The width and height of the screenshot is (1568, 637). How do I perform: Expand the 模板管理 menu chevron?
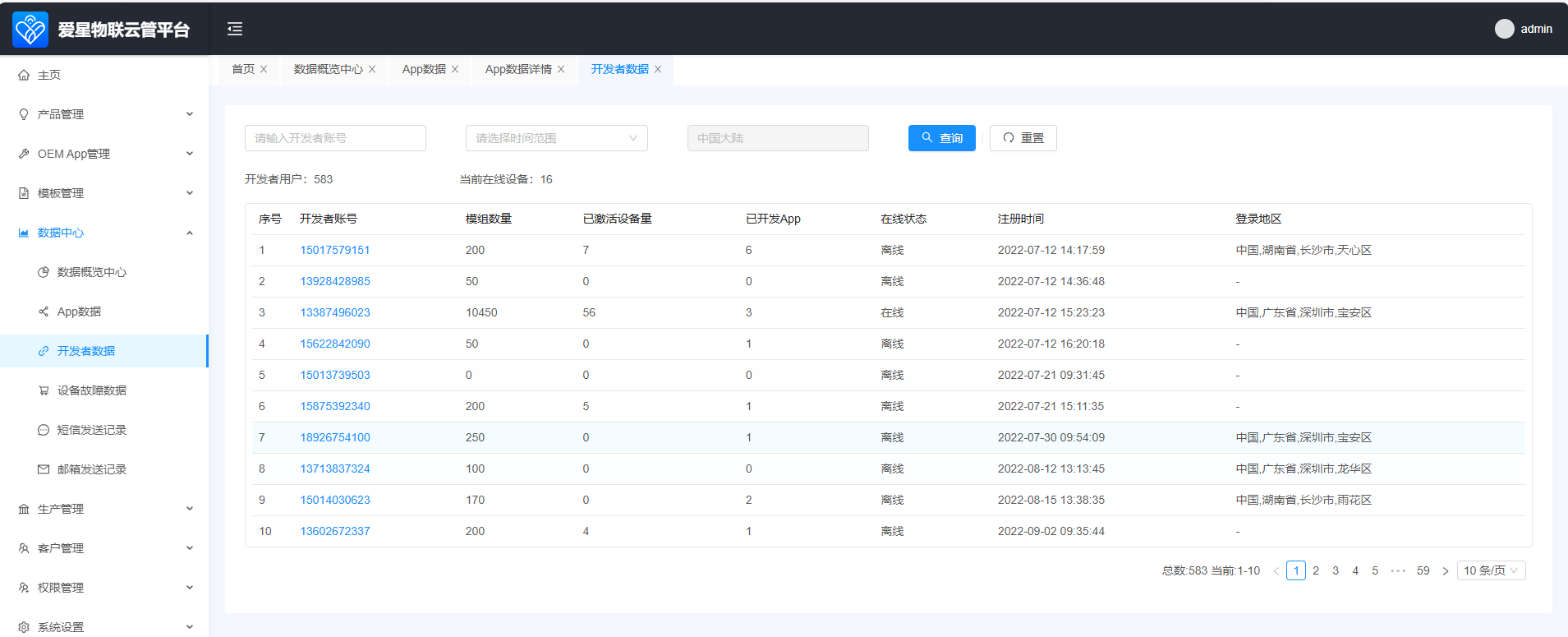pyautogui.click(x=190, y=193)
